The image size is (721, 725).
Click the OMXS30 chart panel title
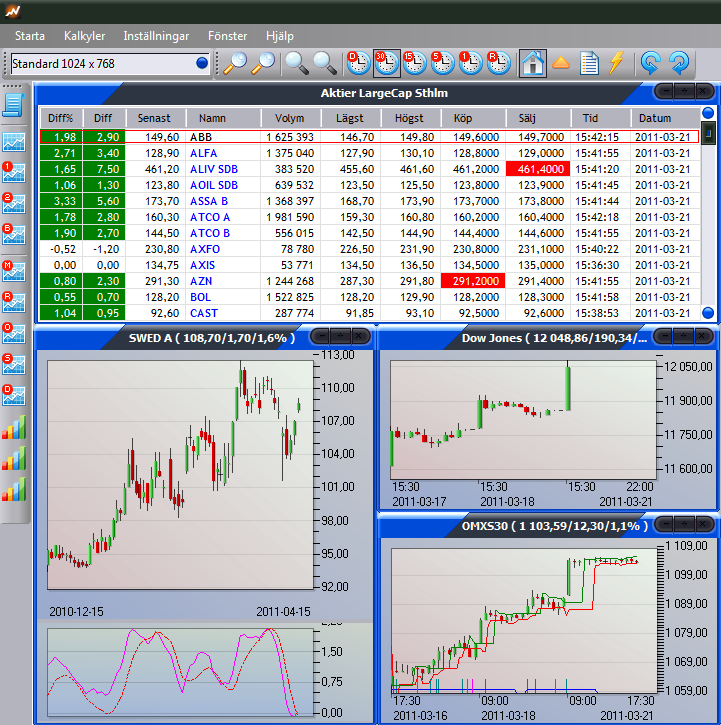(555, 526)
